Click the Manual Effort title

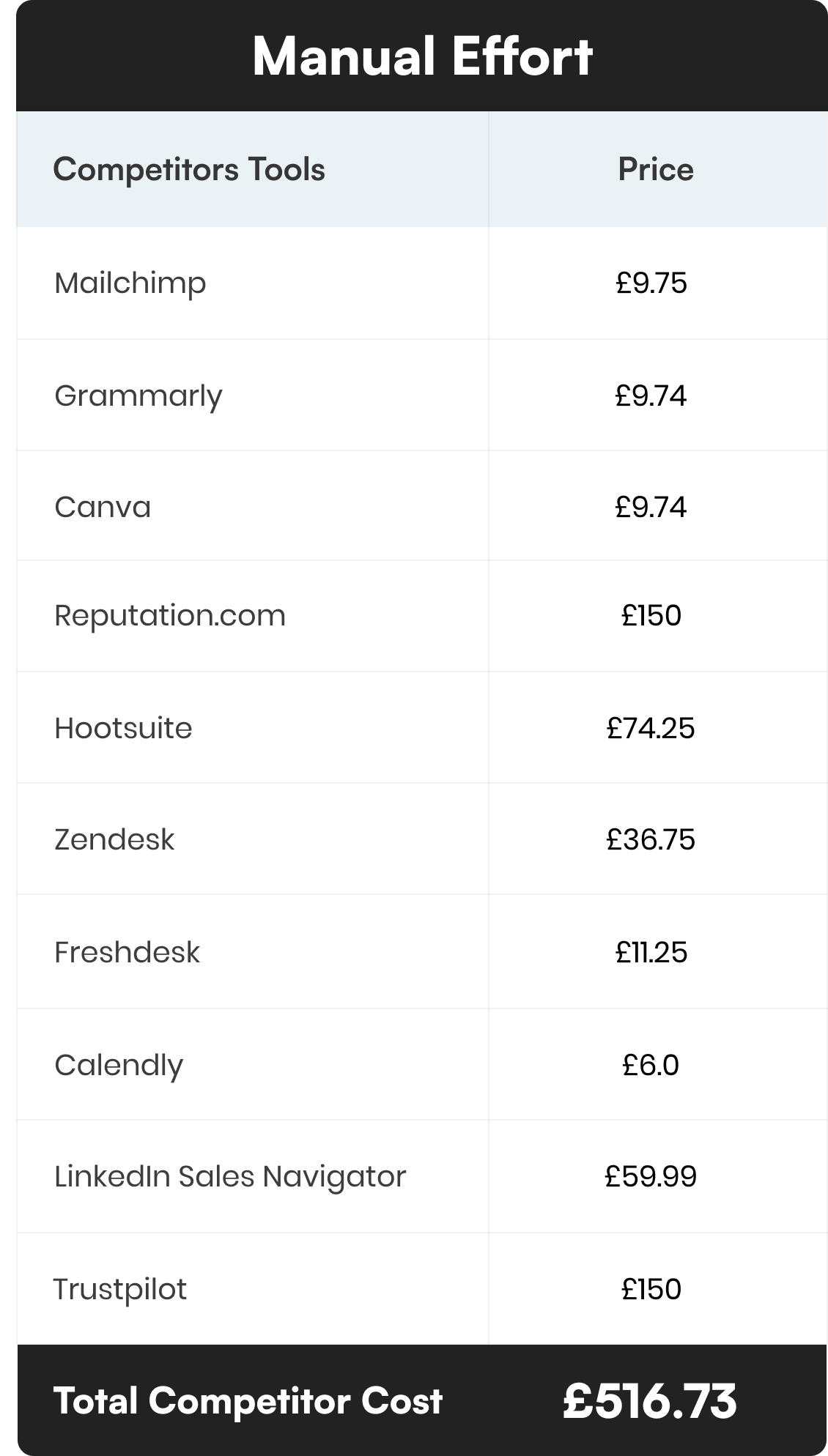pyautogui.click(x=422, y=56)
